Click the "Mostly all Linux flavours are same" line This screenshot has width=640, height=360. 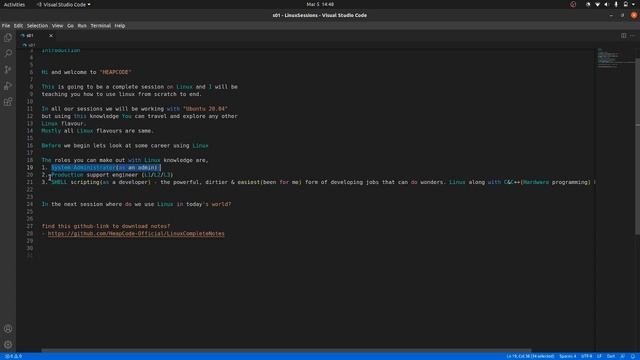98,131
